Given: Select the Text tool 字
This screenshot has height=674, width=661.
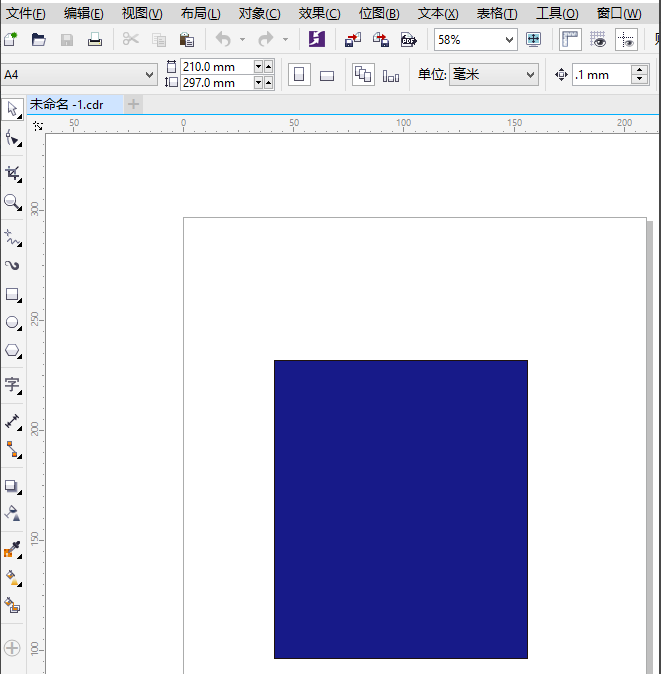Looking at the screenshot, I should [x=13, y=385].
